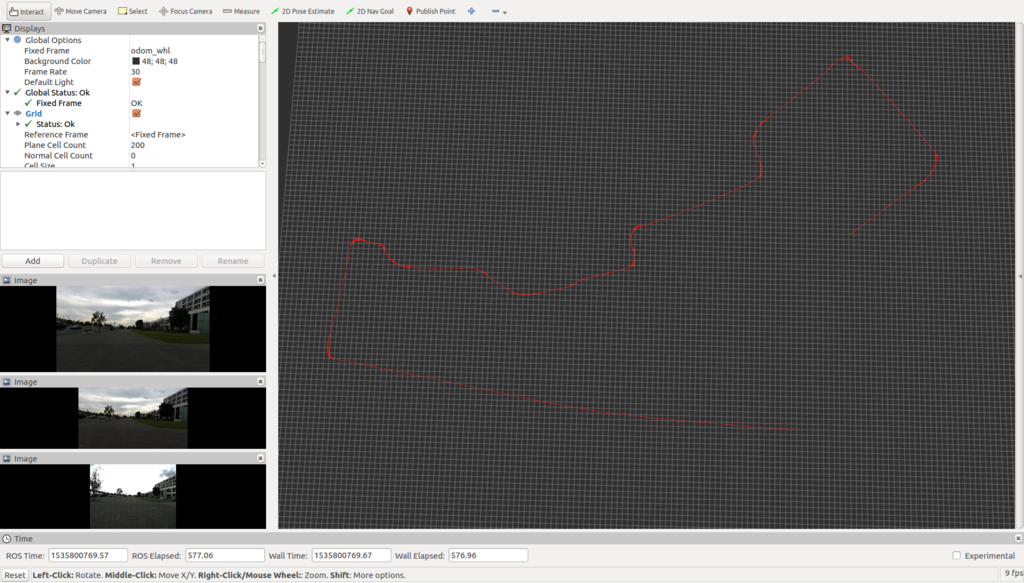This screenshot has width=1024, height=583.
Task: Close the third Image panel
Action: (261, 458)
